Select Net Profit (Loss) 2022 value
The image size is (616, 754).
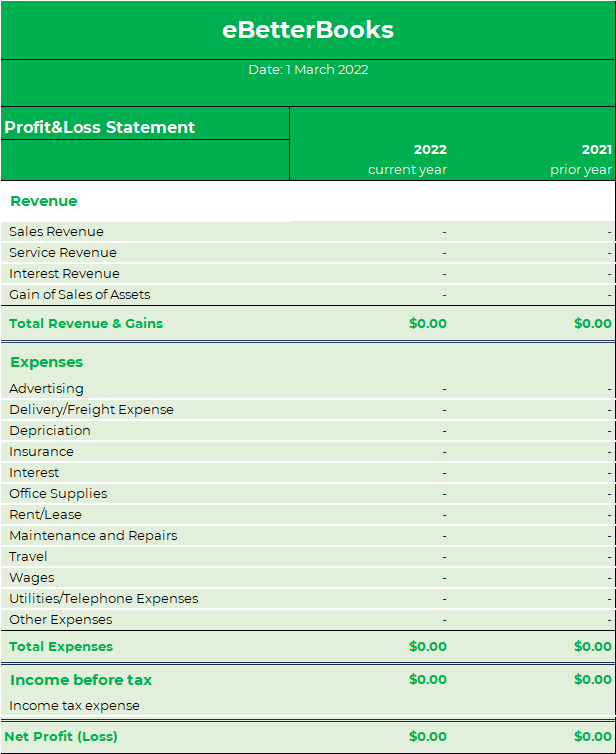pos(427,737)
